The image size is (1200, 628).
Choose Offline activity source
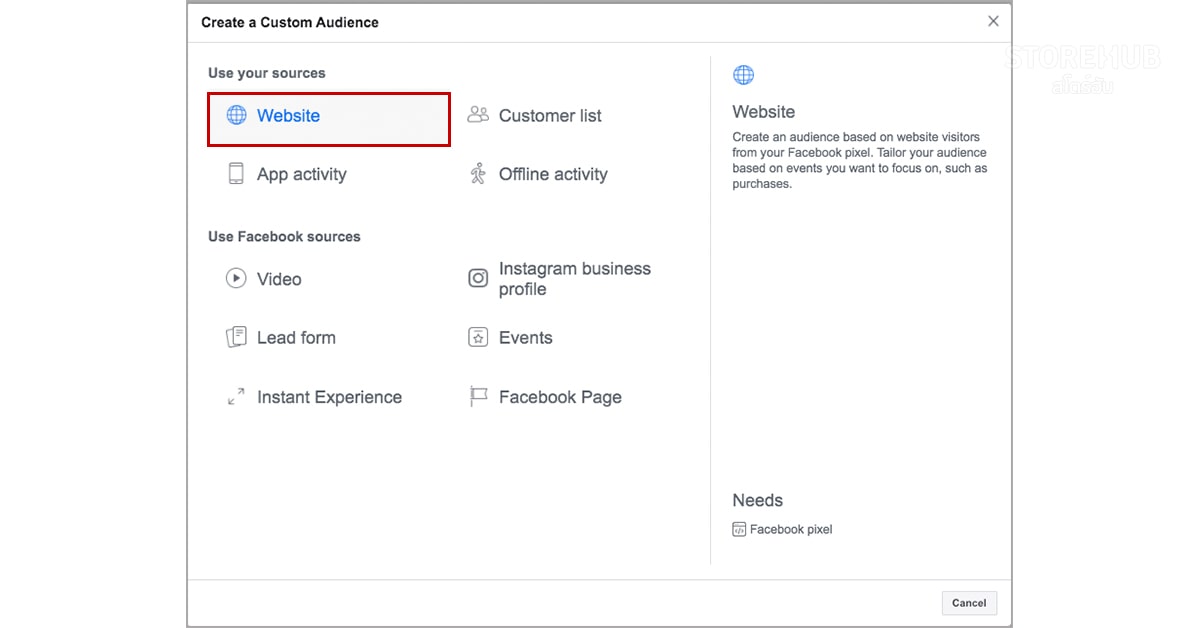(x=553, y=174)
